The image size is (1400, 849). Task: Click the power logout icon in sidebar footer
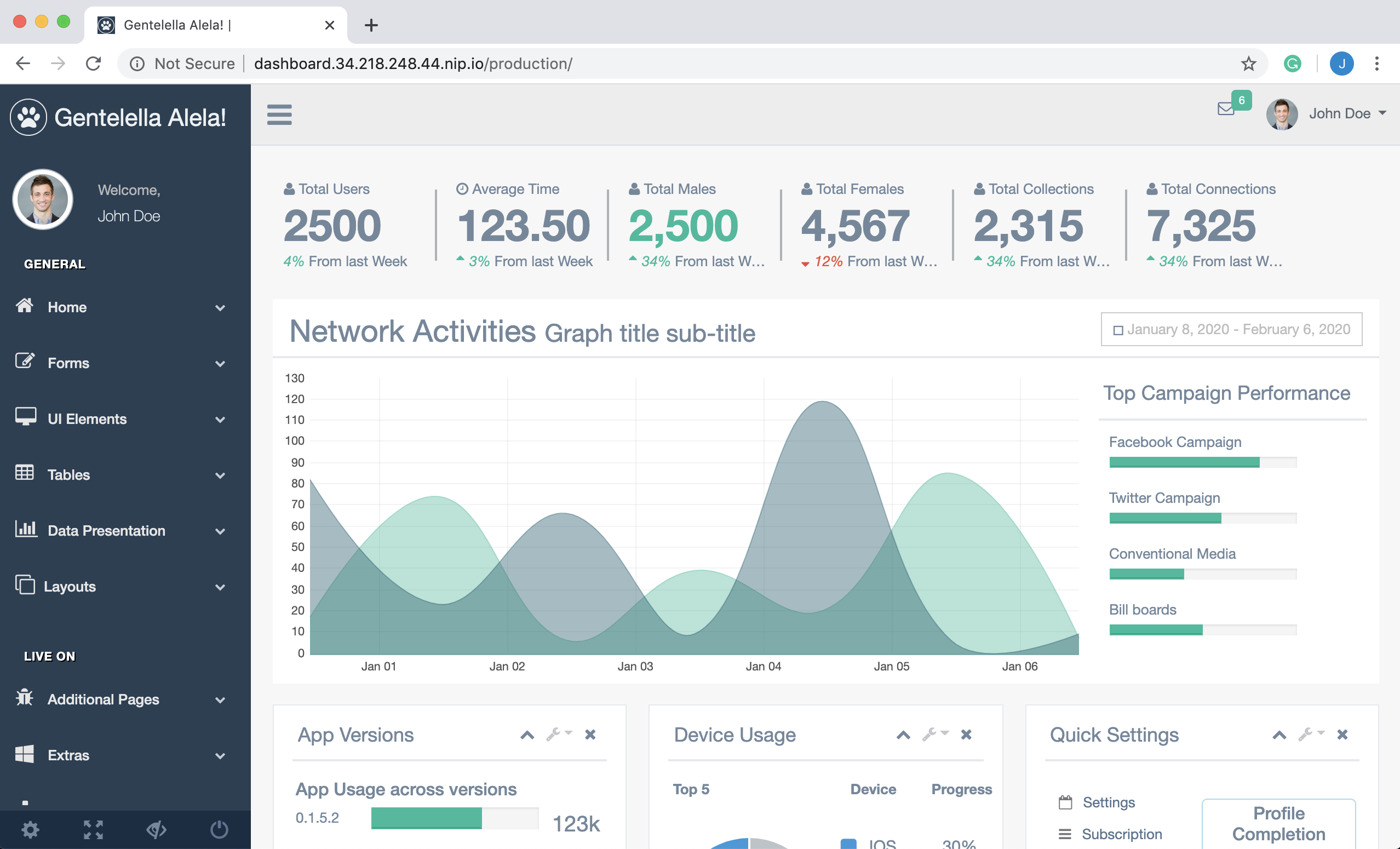click(x=219, y=830)
